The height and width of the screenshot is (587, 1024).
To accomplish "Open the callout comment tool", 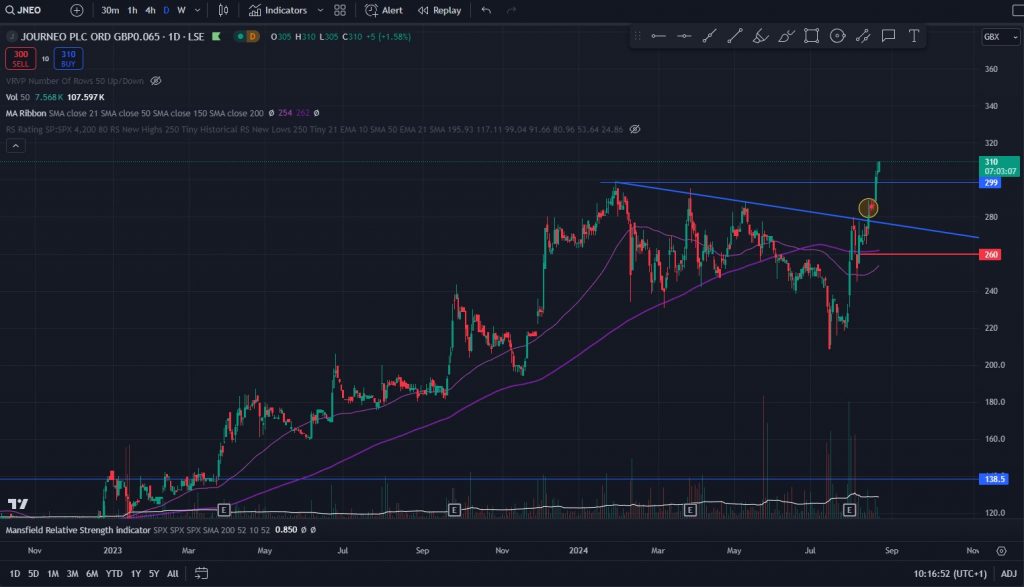I will 888,36.
